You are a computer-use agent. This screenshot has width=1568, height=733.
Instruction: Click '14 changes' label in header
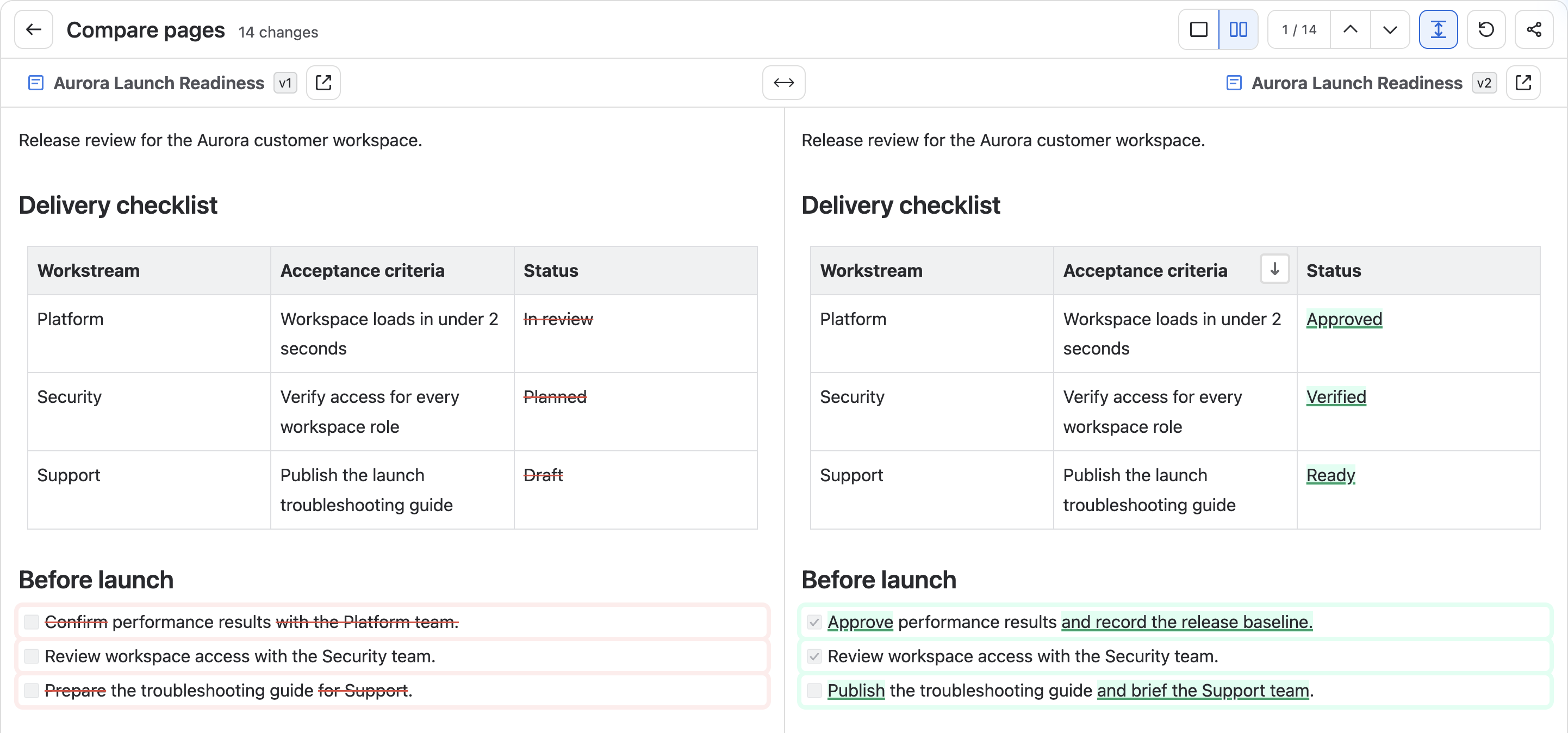(278, 32)
